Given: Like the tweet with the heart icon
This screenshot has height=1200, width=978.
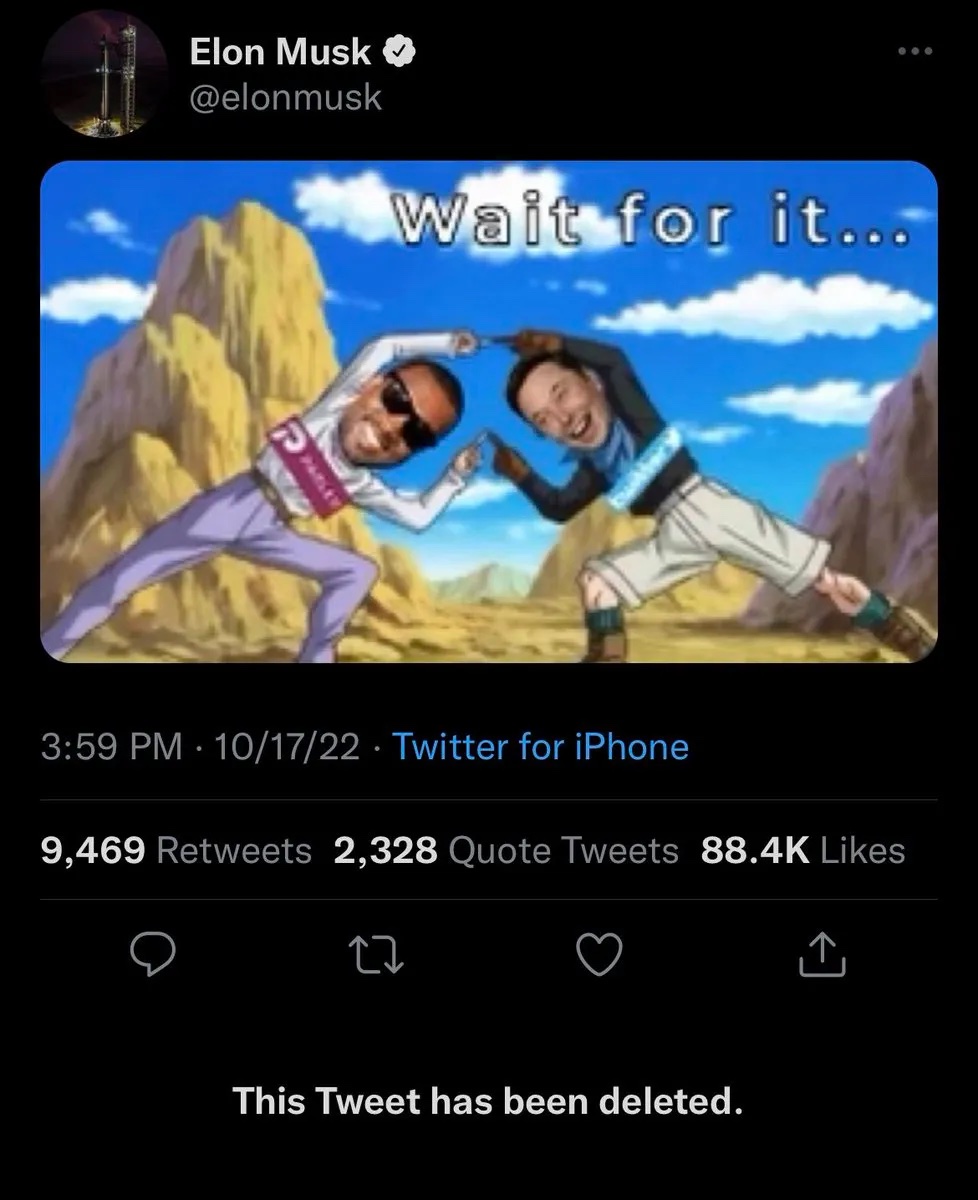Looking at the screenshot, I should pos(601,955).
